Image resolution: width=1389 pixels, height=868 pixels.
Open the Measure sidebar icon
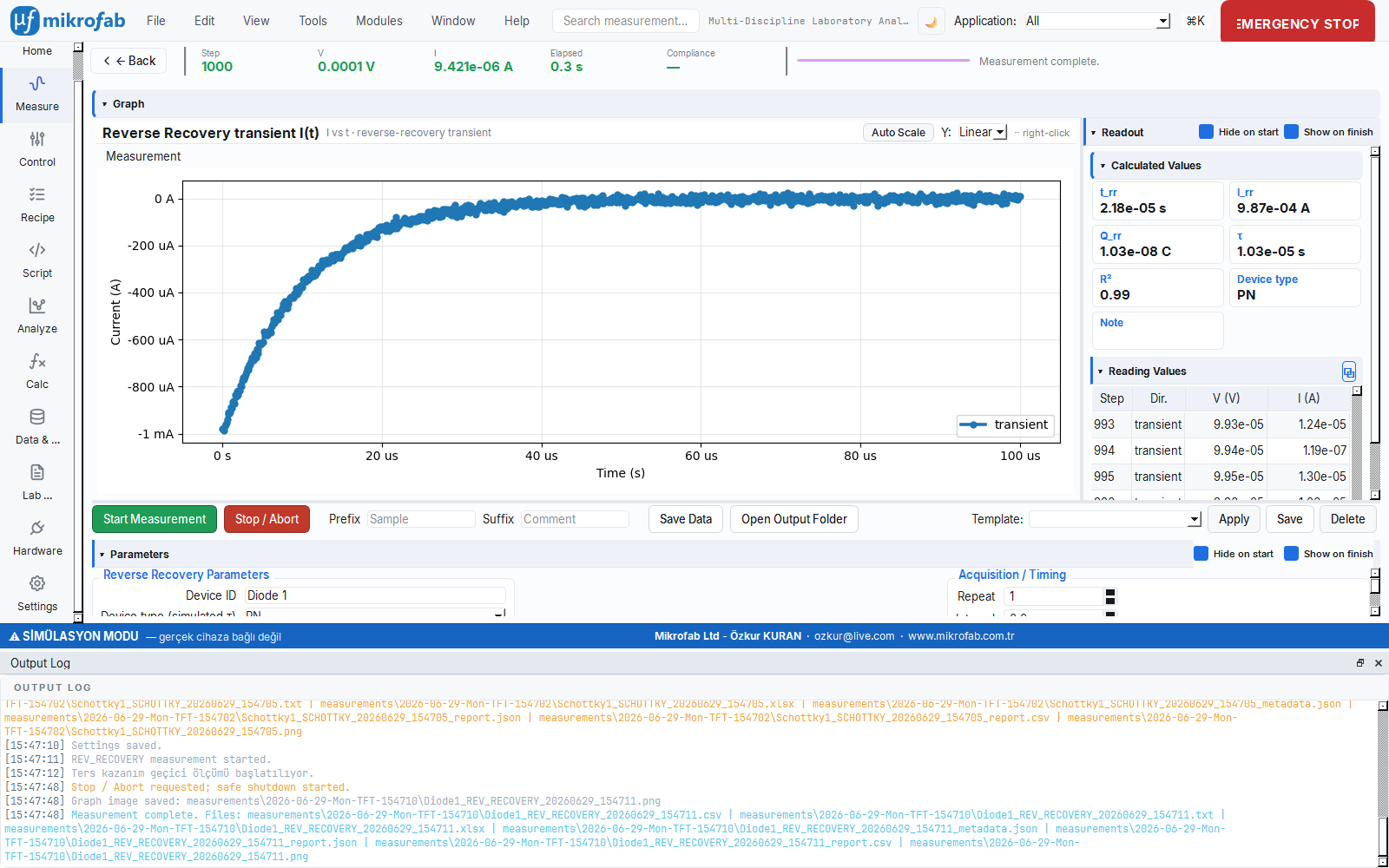click(37, 95)
